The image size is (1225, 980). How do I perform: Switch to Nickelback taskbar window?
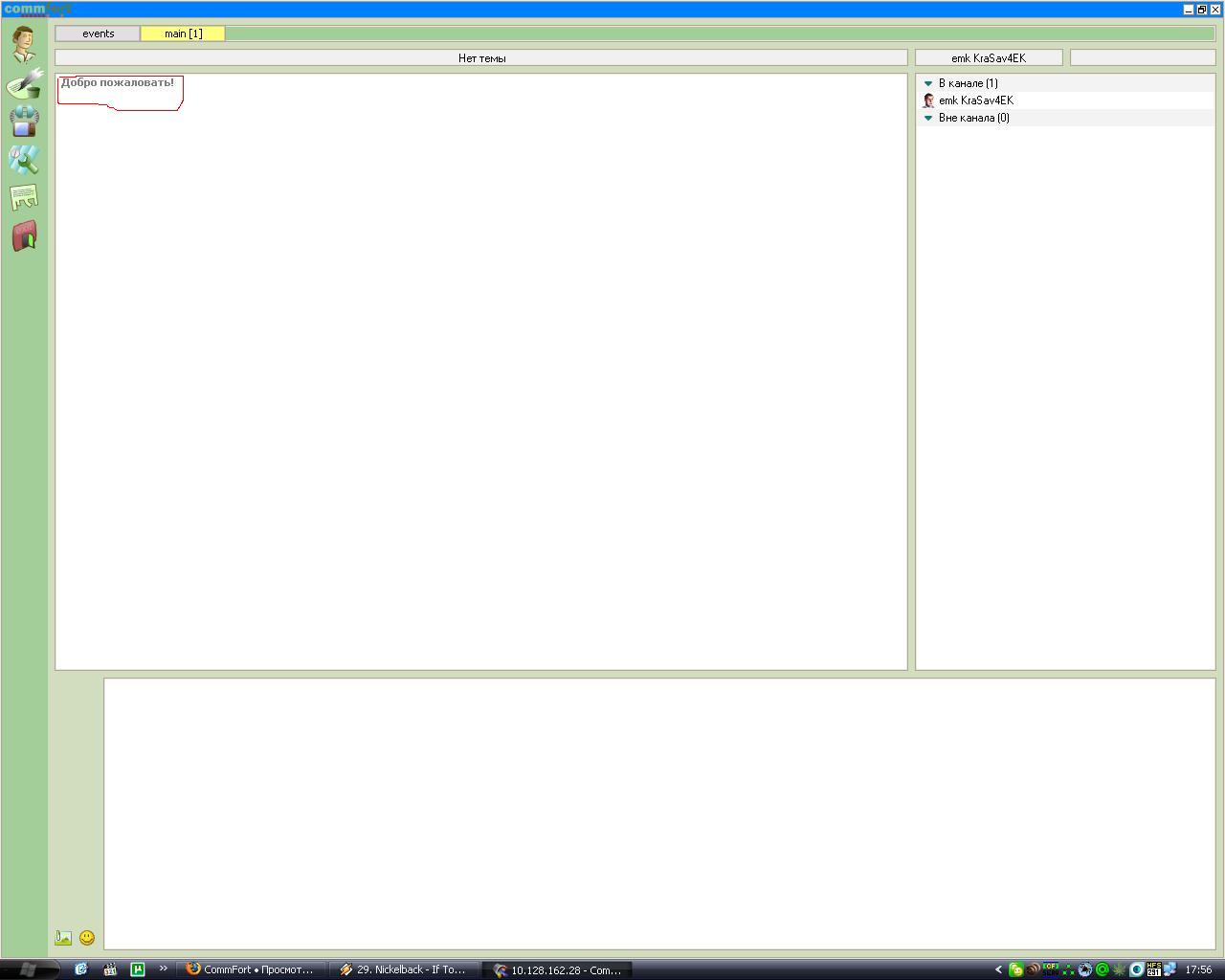pos(404,969)
